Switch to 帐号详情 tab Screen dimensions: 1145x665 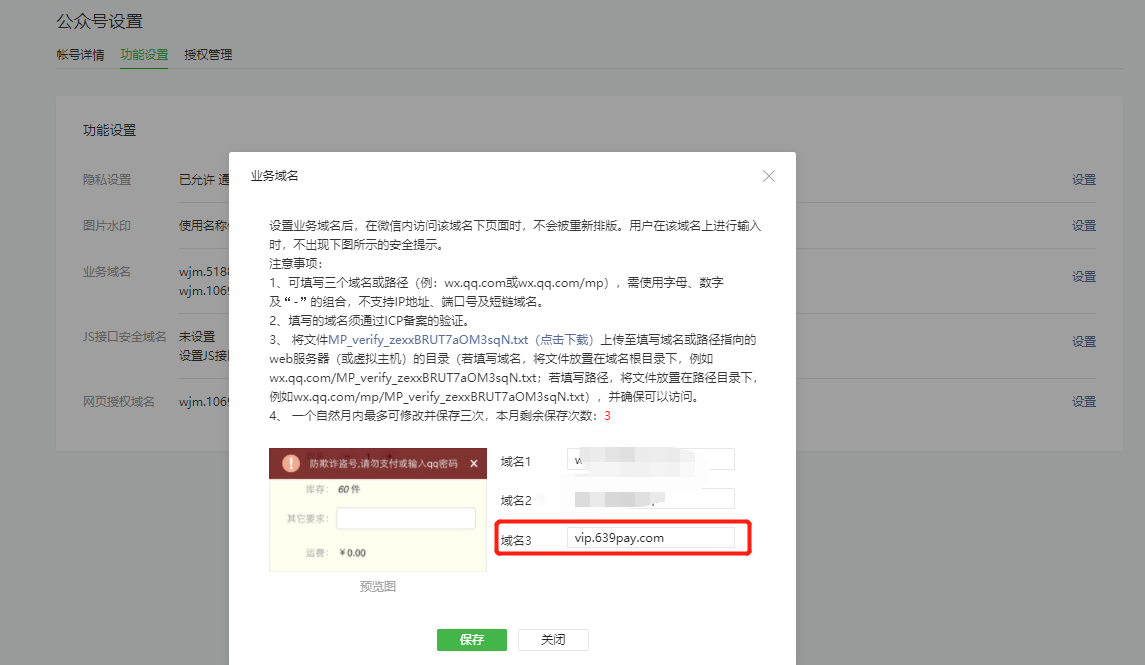(x=80, y=55)
